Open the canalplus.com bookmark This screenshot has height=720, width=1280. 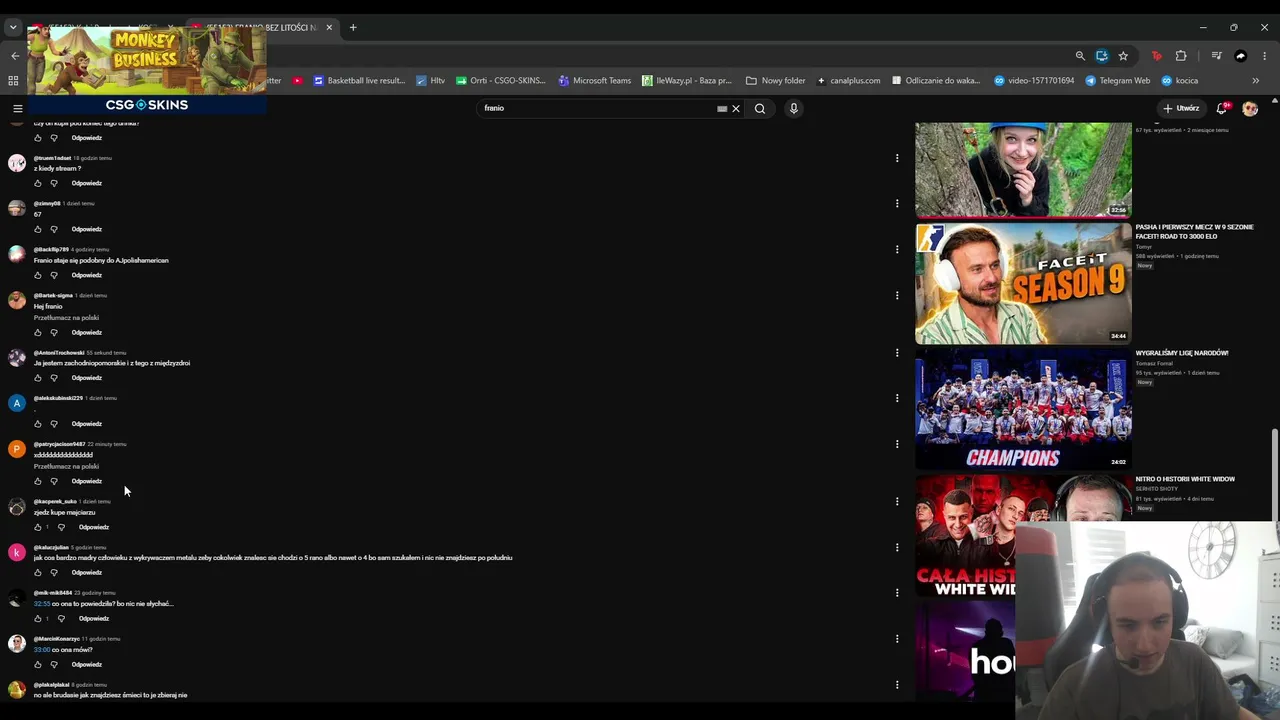click(849, 81)
